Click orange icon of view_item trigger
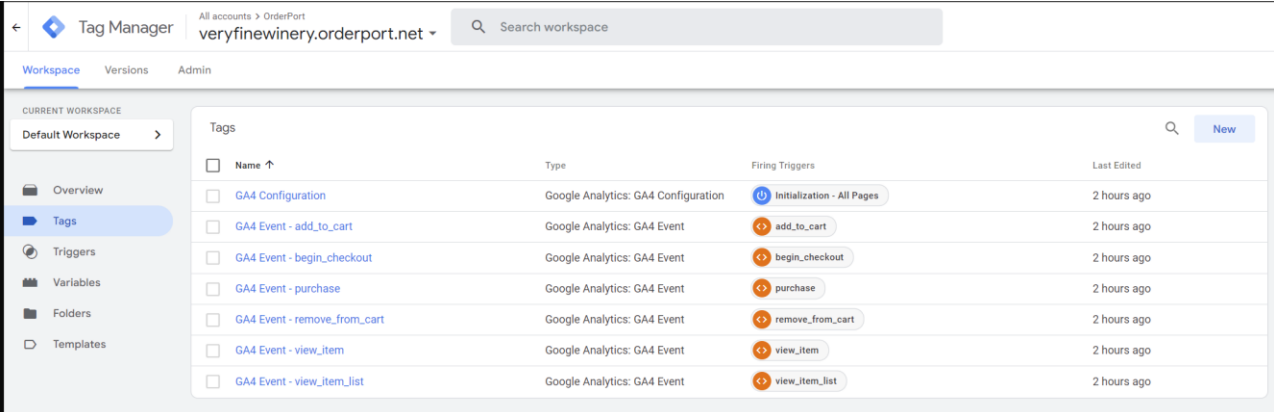Viewport: 1274px width, 412px height. pyautogui.click(x=762, y=350)
